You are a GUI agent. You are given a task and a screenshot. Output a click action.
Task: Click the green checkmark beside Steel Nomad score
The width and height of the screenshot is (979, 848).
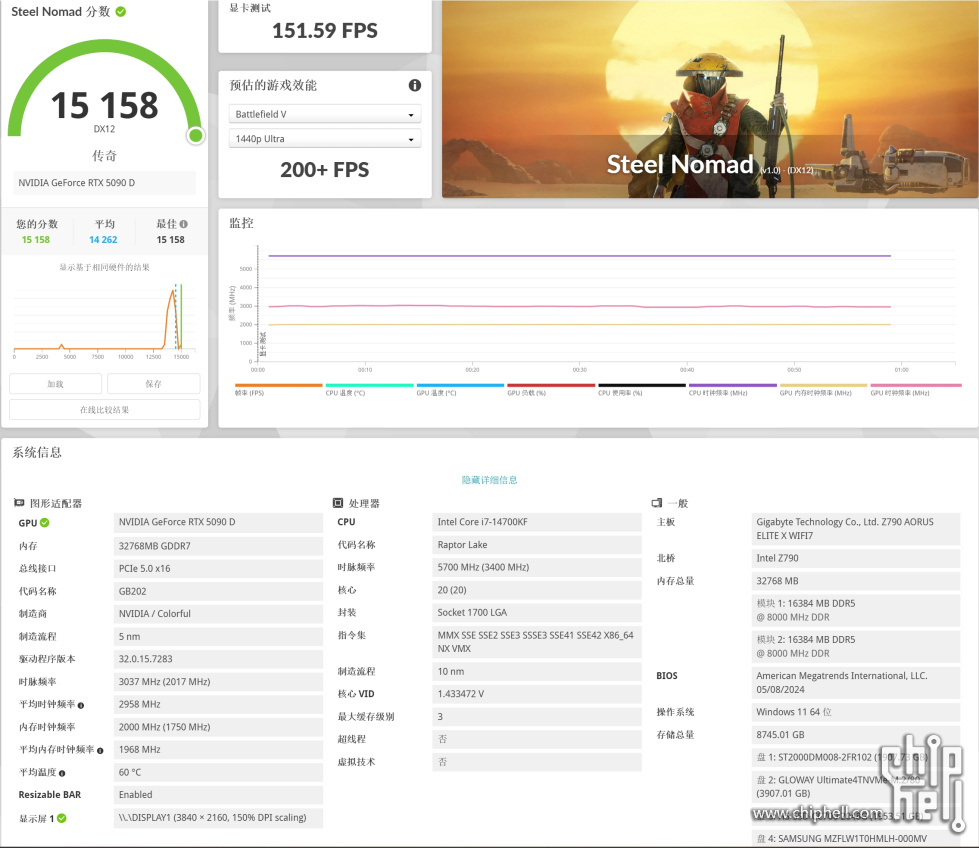click(121, 11)
